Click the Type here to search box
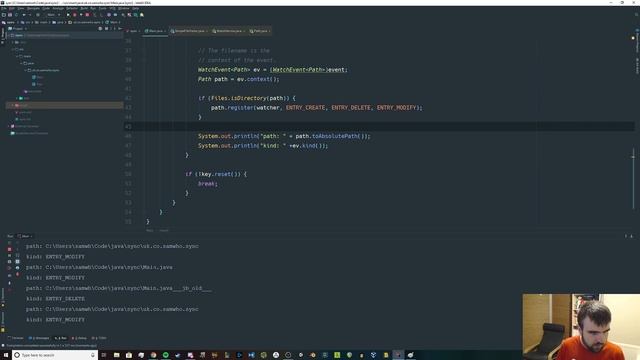The height and width of the screenshot is (360, 640). (55, 355)
